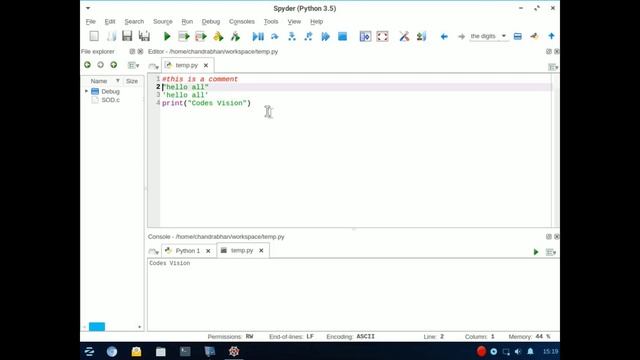Re-run last script icon

coord(235,36)
